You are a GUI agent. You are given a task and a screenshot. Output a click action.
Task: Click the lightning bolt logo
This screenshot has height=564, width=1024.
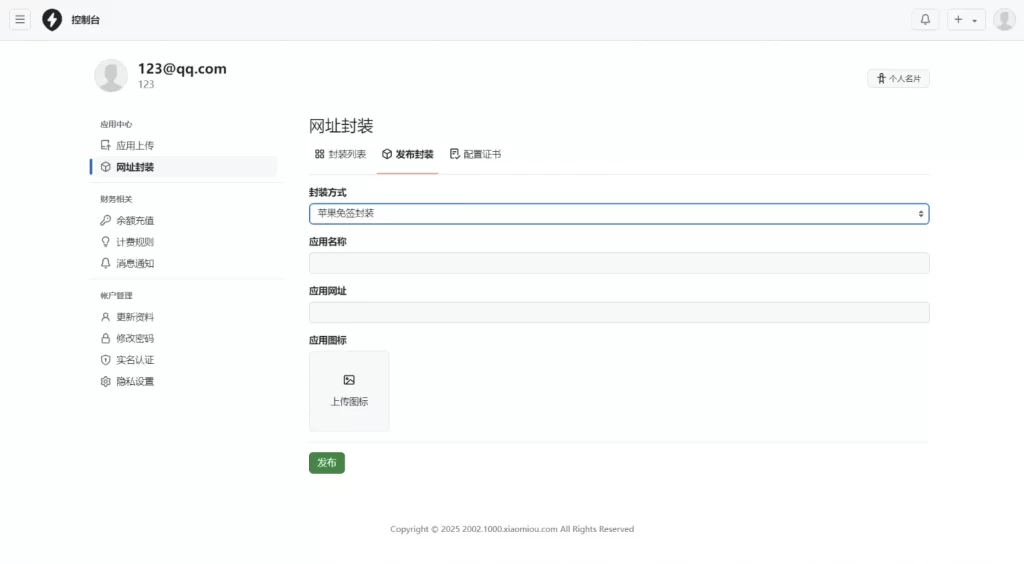tap(52, 20)
